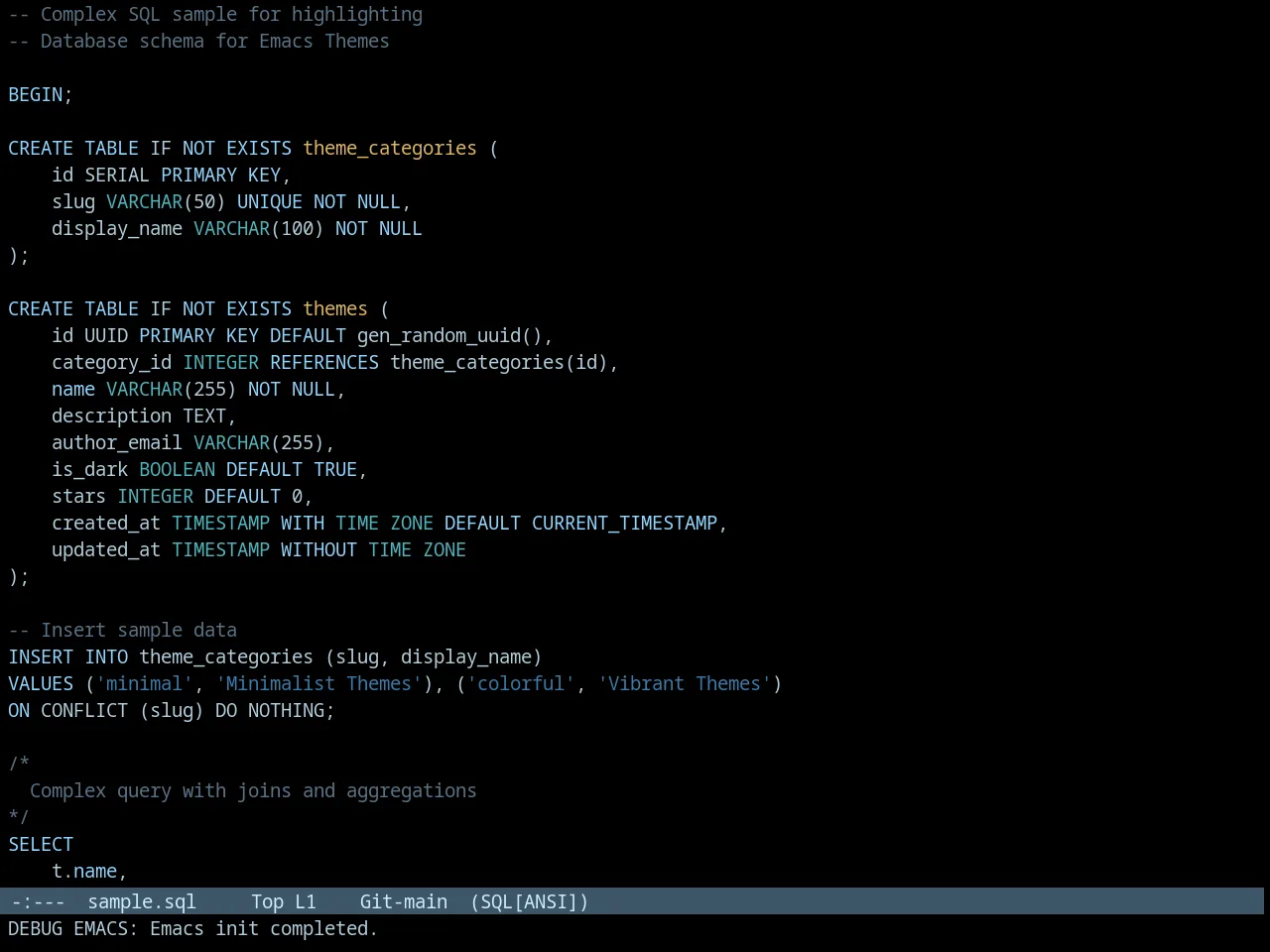This screenshot has height=952, width=1270.
Task: Click comment text 'Complex query with joins and aggregations'
Action: [253, 790]
